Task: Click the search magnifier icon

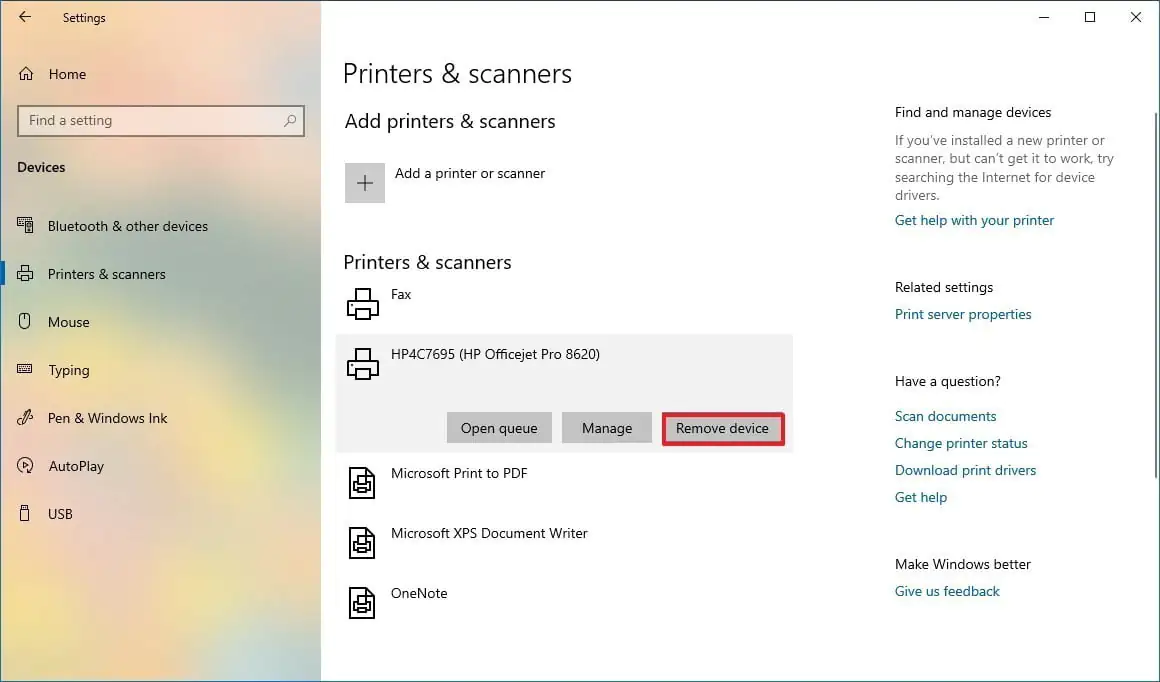Action: 290,121
